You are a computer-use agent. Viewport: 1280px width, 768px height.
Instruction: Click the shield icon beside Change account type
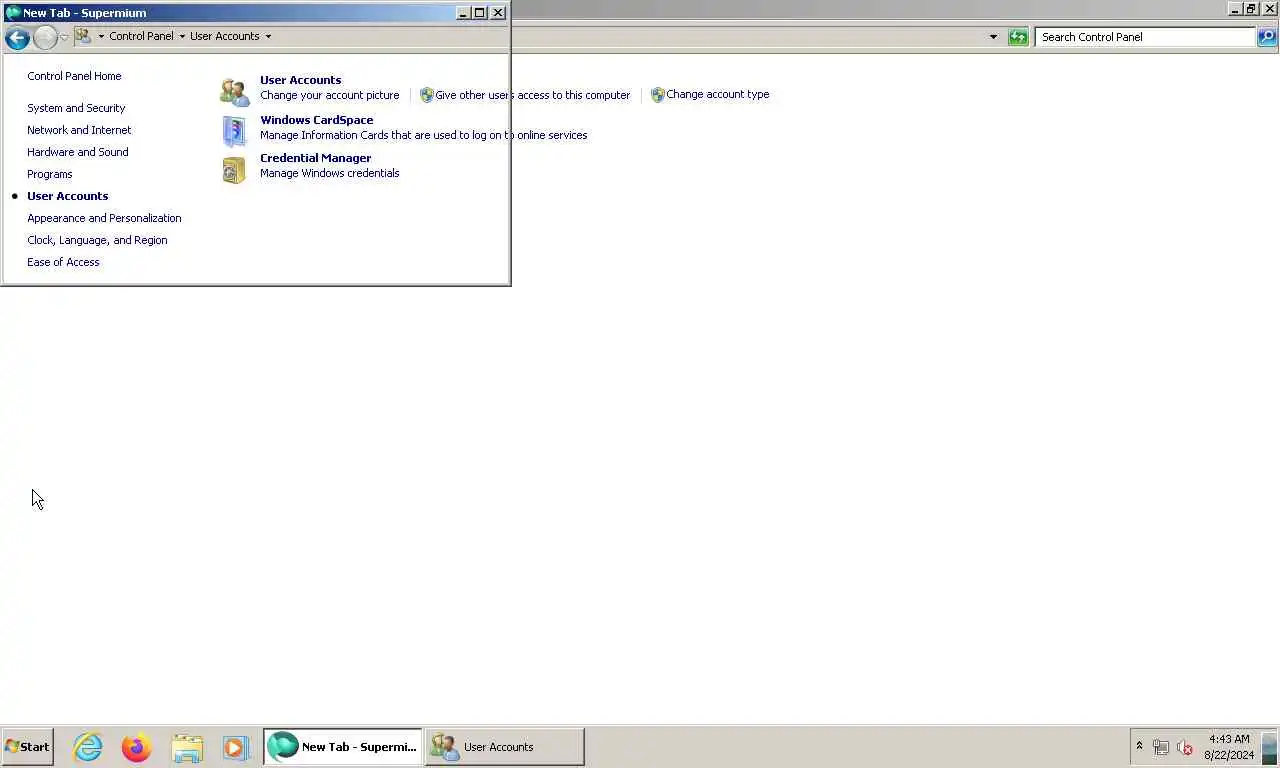pyautogui.click(x=657, y=95)
